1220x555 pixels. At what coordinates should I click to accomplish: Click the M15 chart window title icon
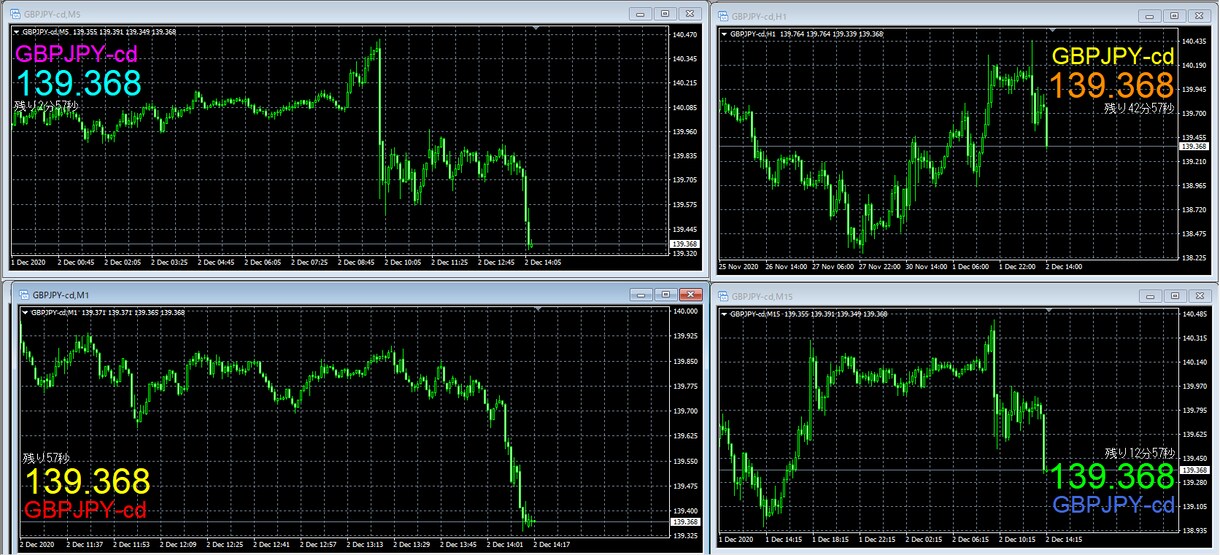point(723,297)
